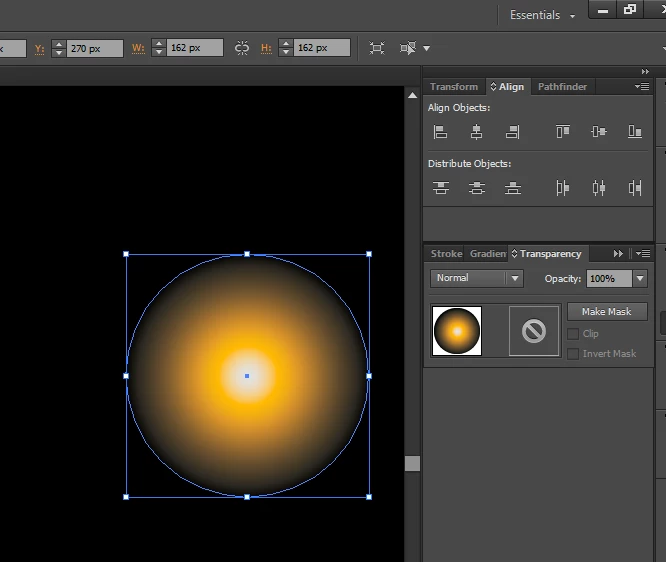Enable the Clip checkbox
The height and width of the screenshot is (562, 666).
(x=573, y=334)
